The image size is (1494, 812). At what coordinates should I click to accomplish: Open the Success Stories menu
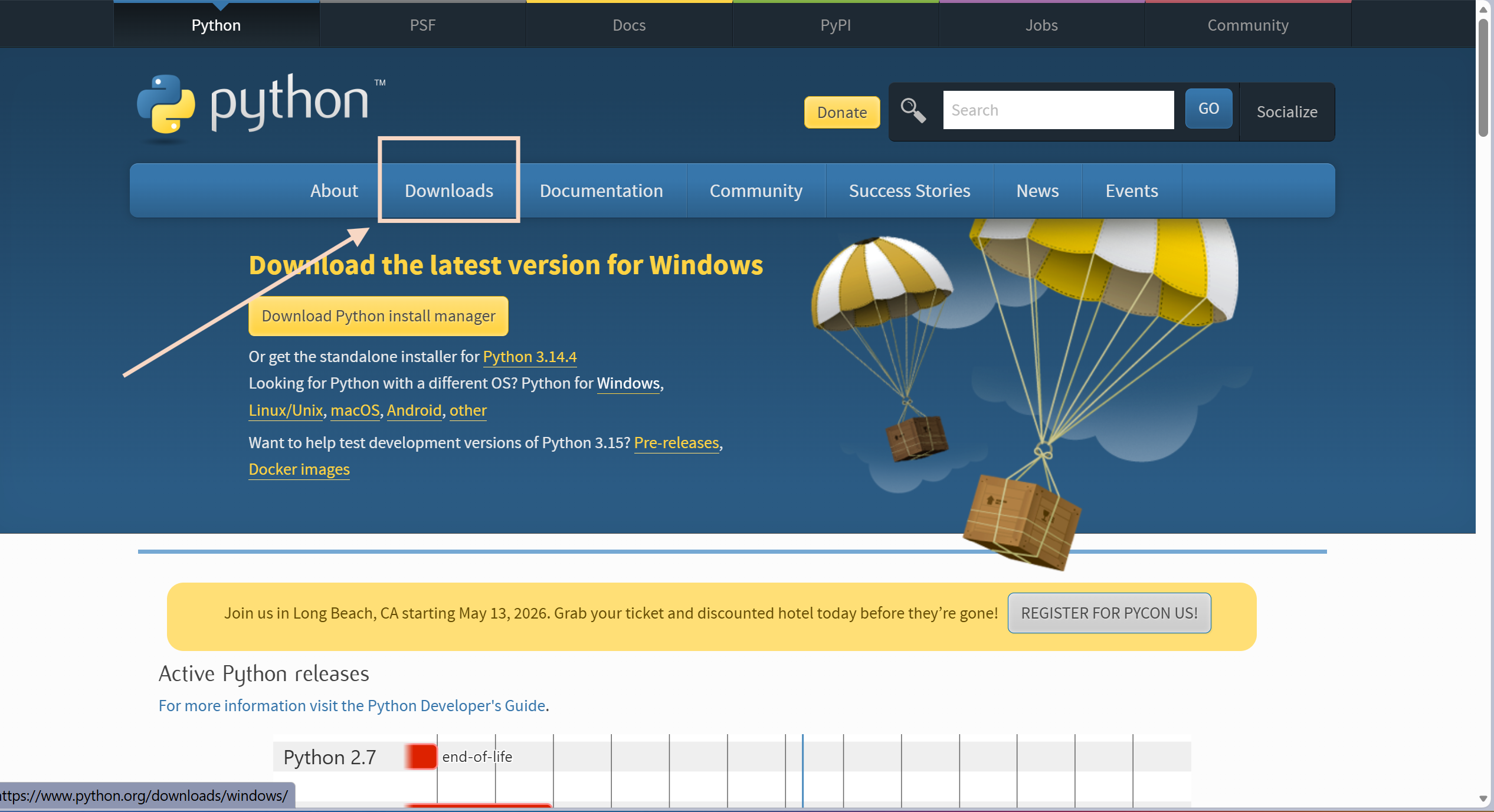coord(909,190)
